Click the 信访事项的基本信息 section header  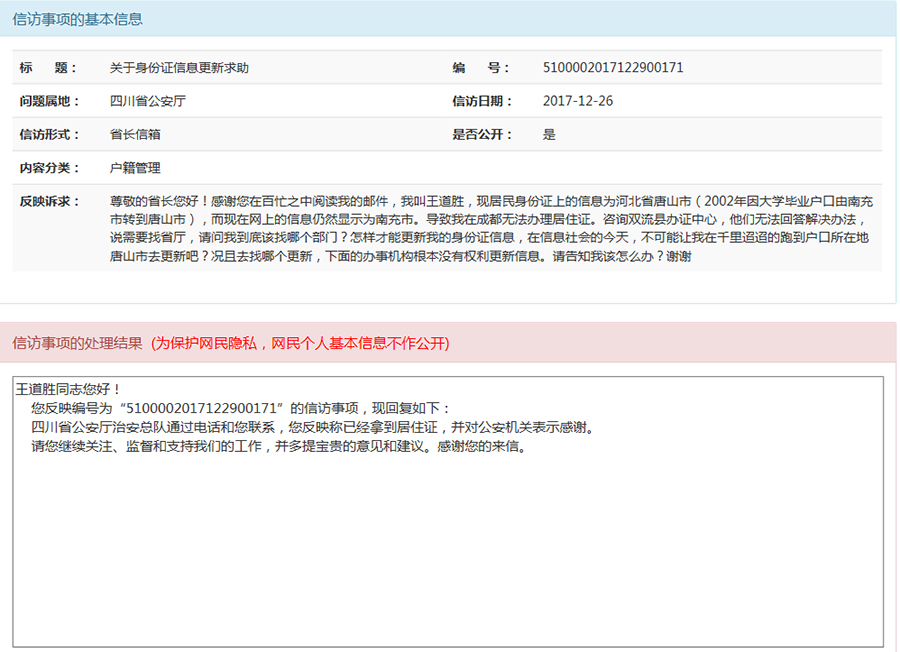tap(77, 19)
